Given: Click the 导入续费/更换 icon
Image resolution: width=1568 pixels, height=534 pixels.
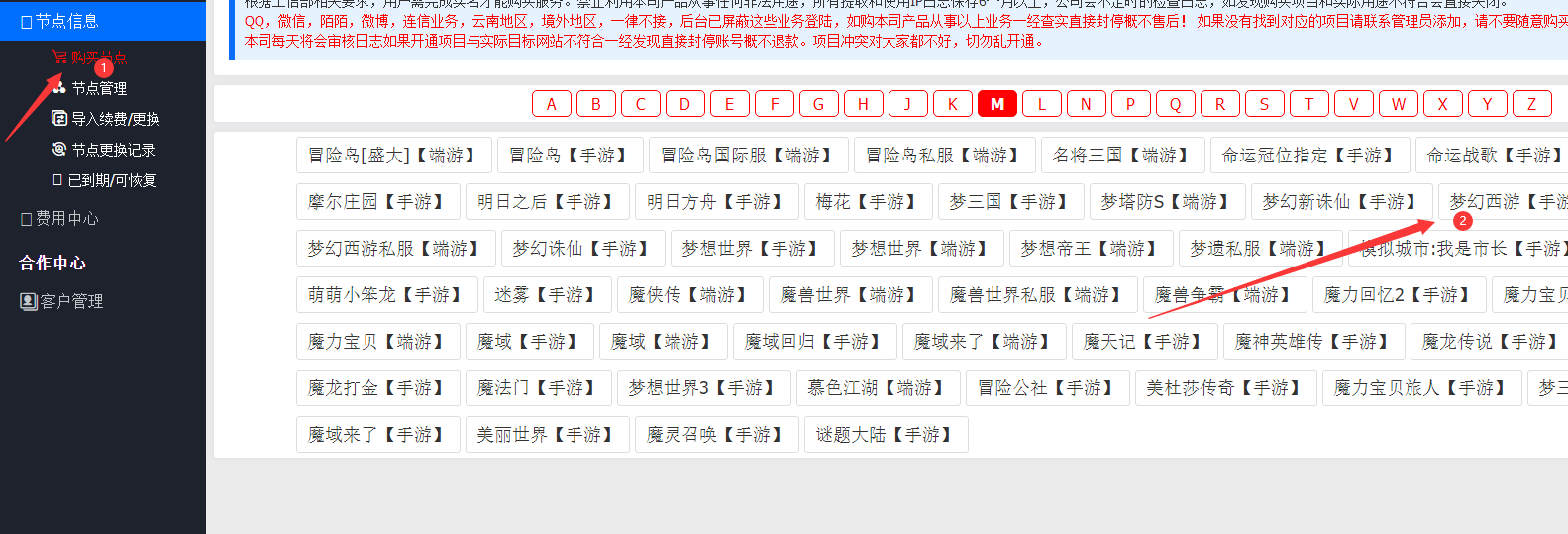Looking at the screenshot, I should 59,118.
